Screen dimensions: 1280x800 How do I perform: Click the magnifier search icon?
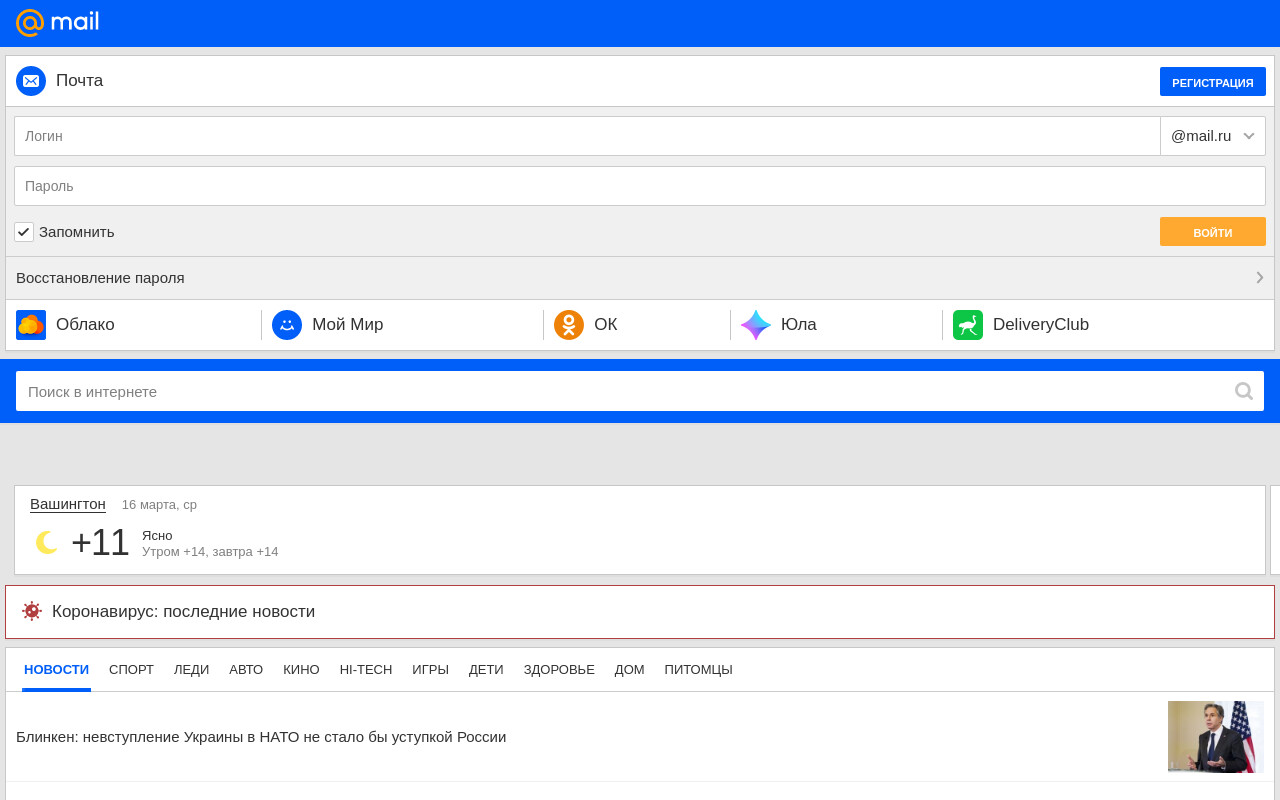point(1244,391)
